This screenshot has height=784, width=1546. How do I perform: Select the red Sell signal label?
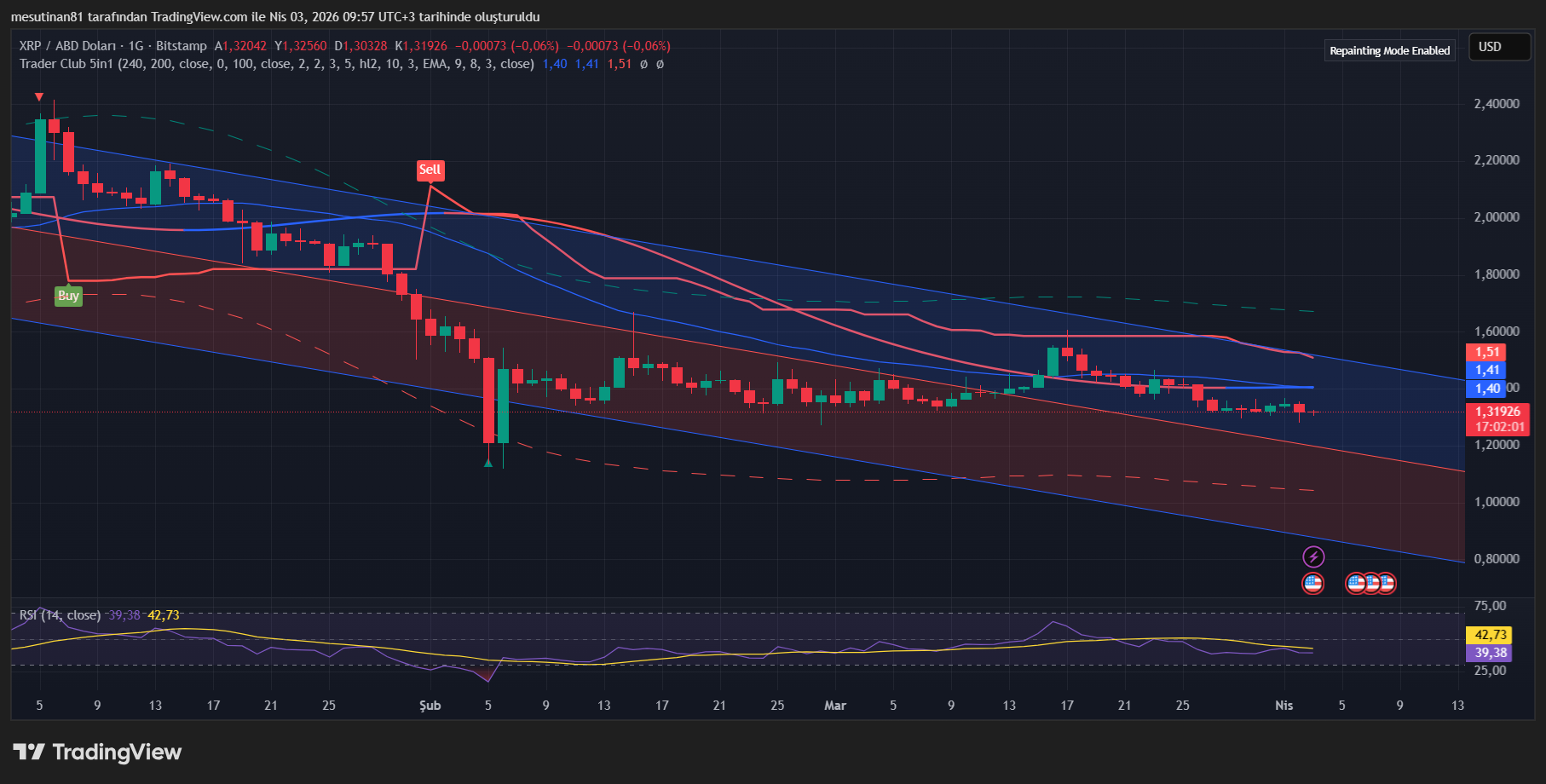tap(430, 170)
